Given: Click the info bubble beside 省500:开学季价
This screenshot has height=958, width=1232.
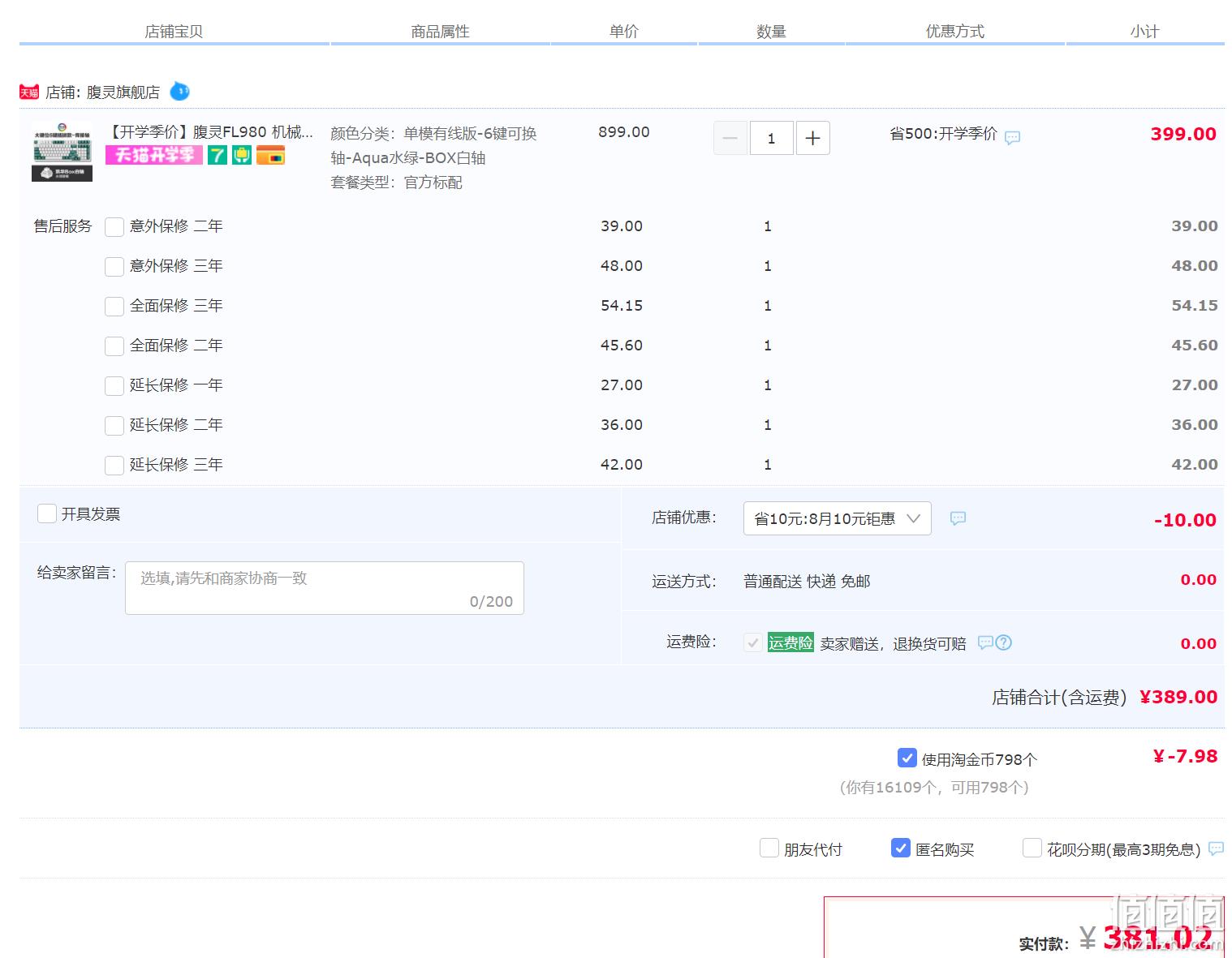Looking at the screenshot, I should click(1012, 138).
